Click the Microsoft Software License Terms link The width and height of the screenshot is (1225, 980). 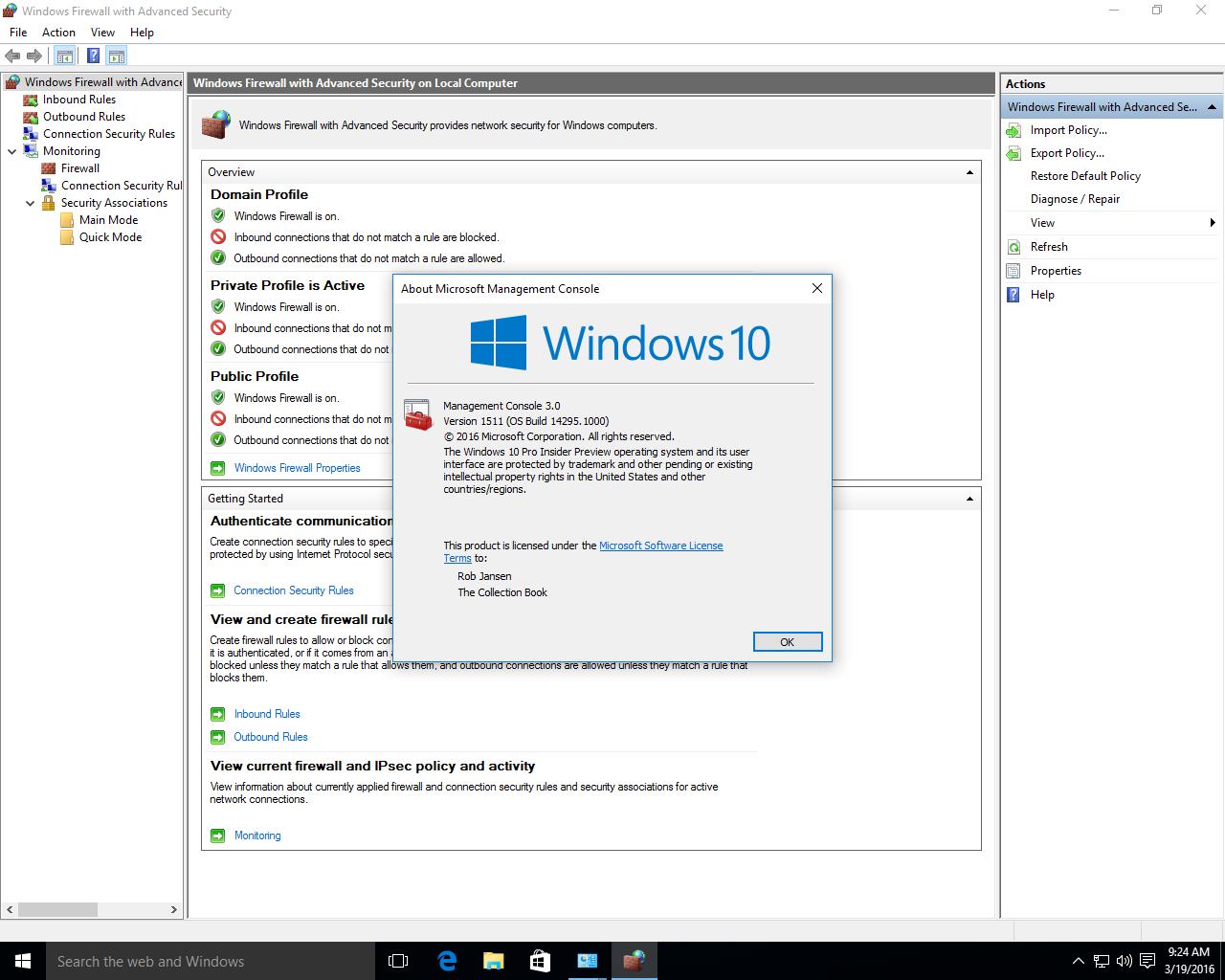click(x=660, y=546)
